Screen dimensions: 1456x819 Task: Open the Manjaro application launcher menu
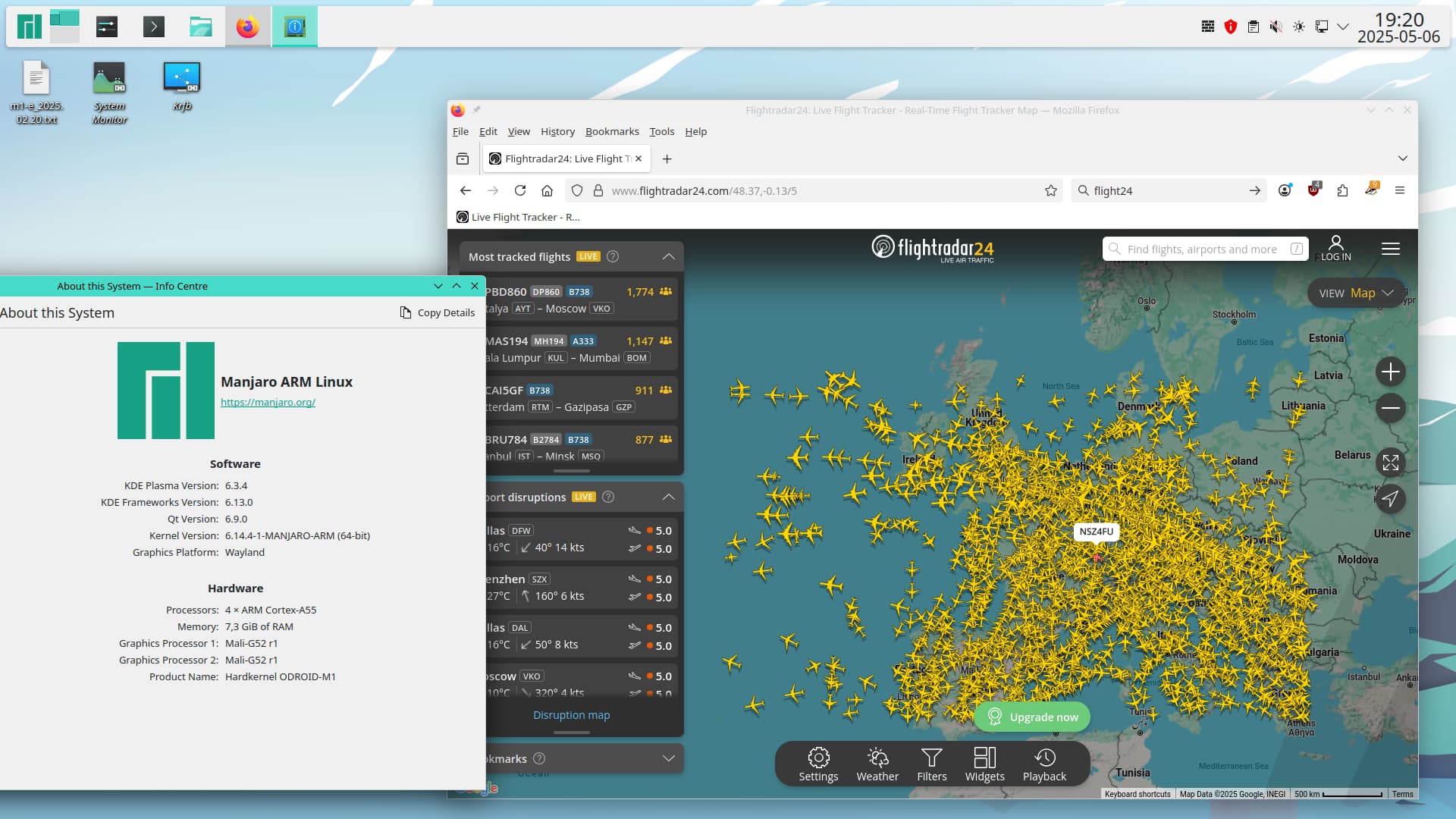click(29, 27)
